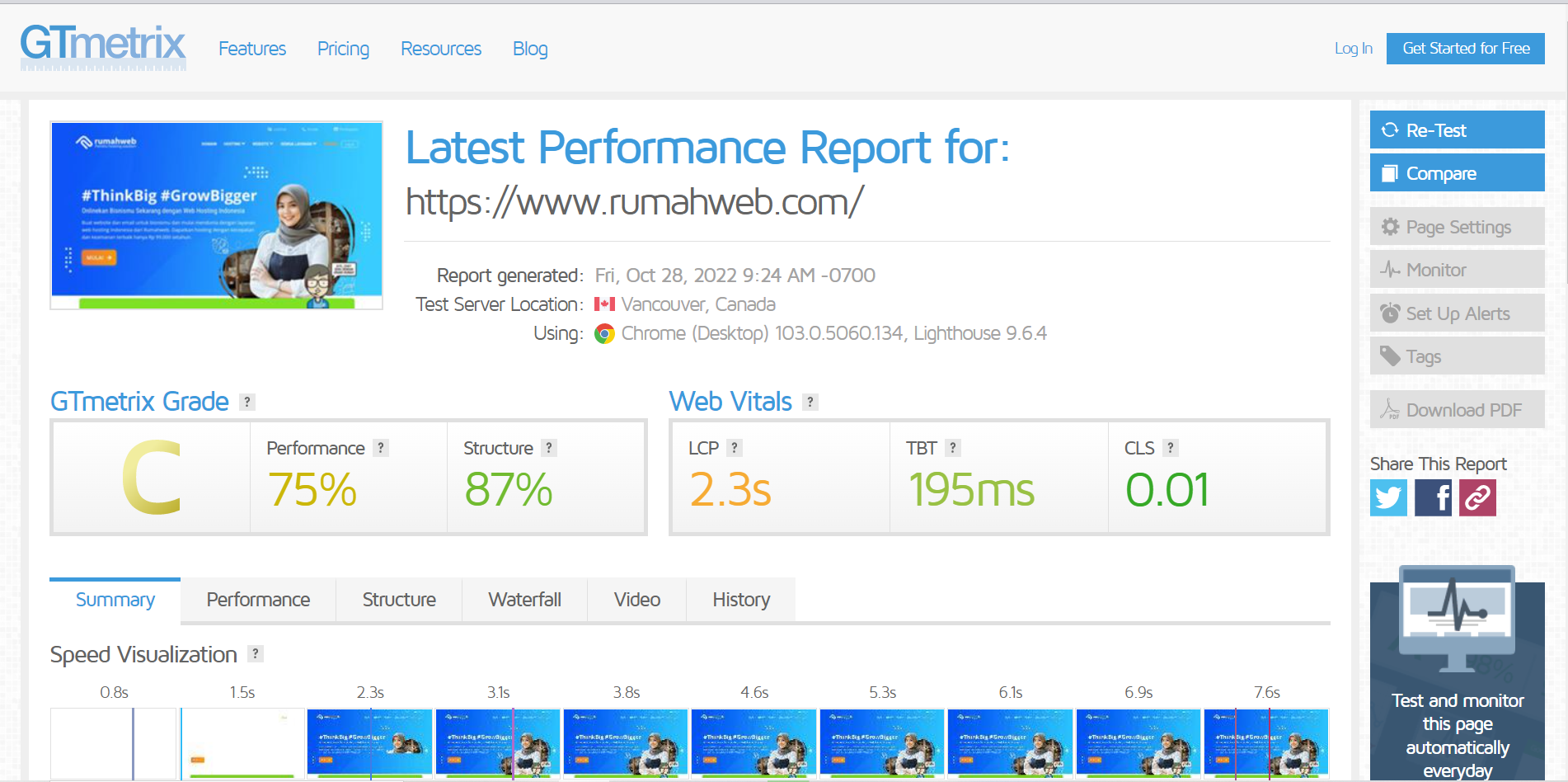Viewport: 1568px width, 782px height.
Task: Click the tested URL https://www.rumahweb.com/
Action: point(635,201)
